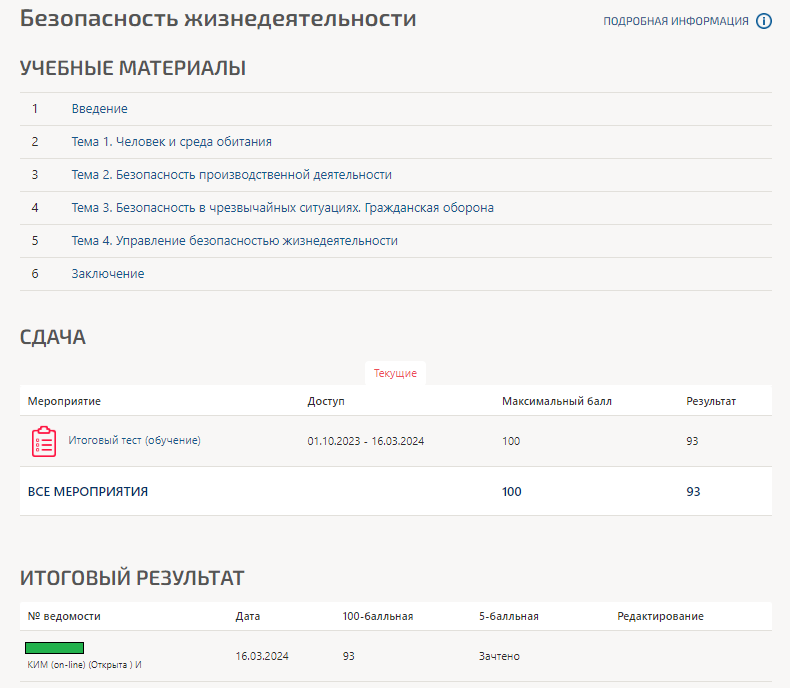Click the Мероприятие column header
This screenshot has width=790, height=688.
point(64,401)
